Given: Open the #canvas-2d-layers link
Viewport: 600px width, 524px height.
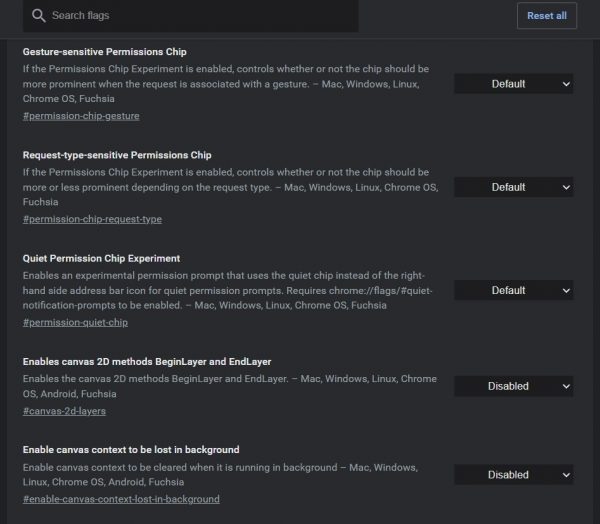Looking at the screenshot, I should [x=64, y=410].
